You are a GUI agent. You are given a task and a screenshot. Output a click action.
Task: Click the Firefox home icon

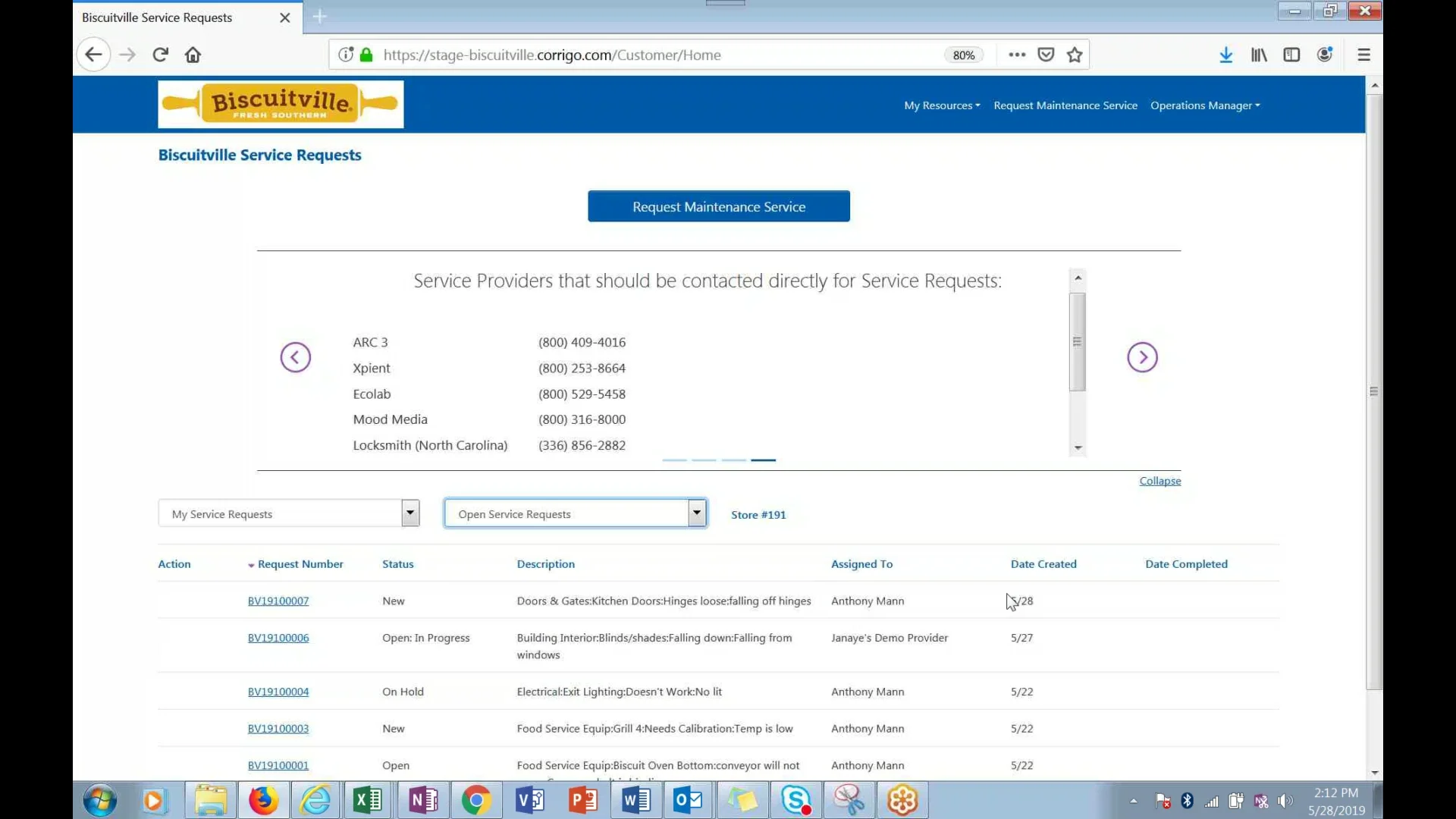(x=193, y=55)
